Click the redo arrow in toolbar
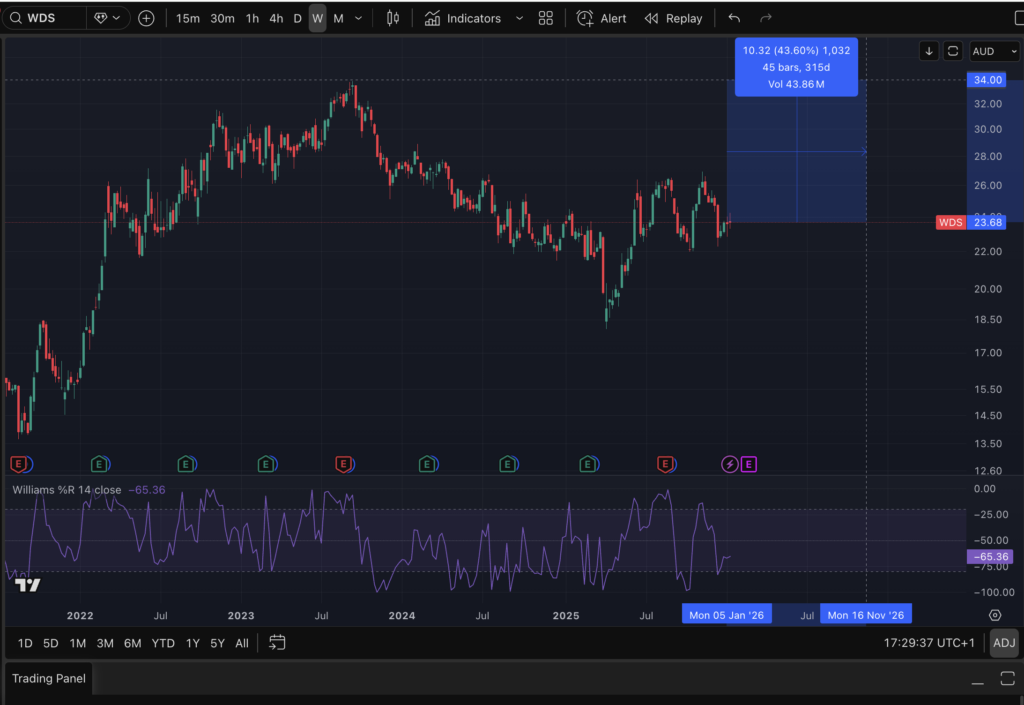This screenshot has width=1024, height=705. [x=766, y=18]
